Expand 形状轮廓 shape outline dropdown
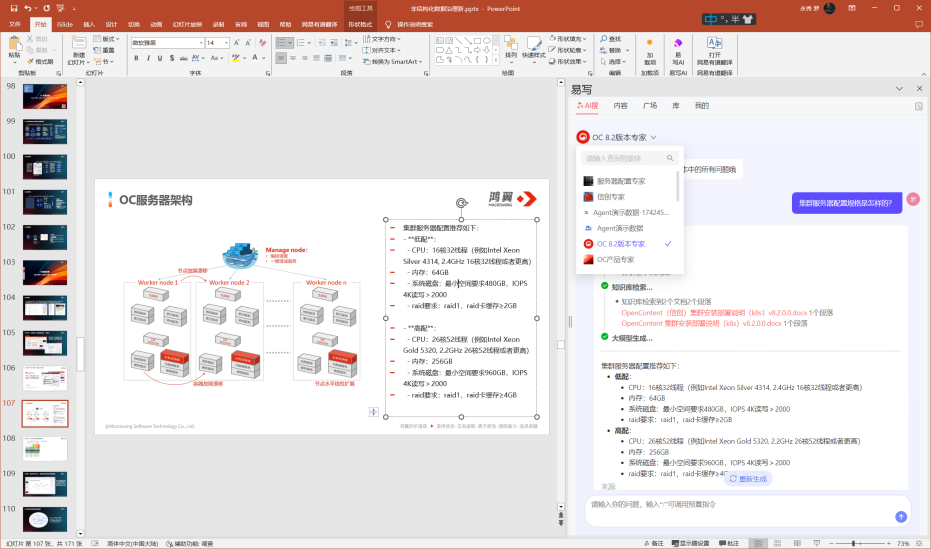 [x=568, y=50]
